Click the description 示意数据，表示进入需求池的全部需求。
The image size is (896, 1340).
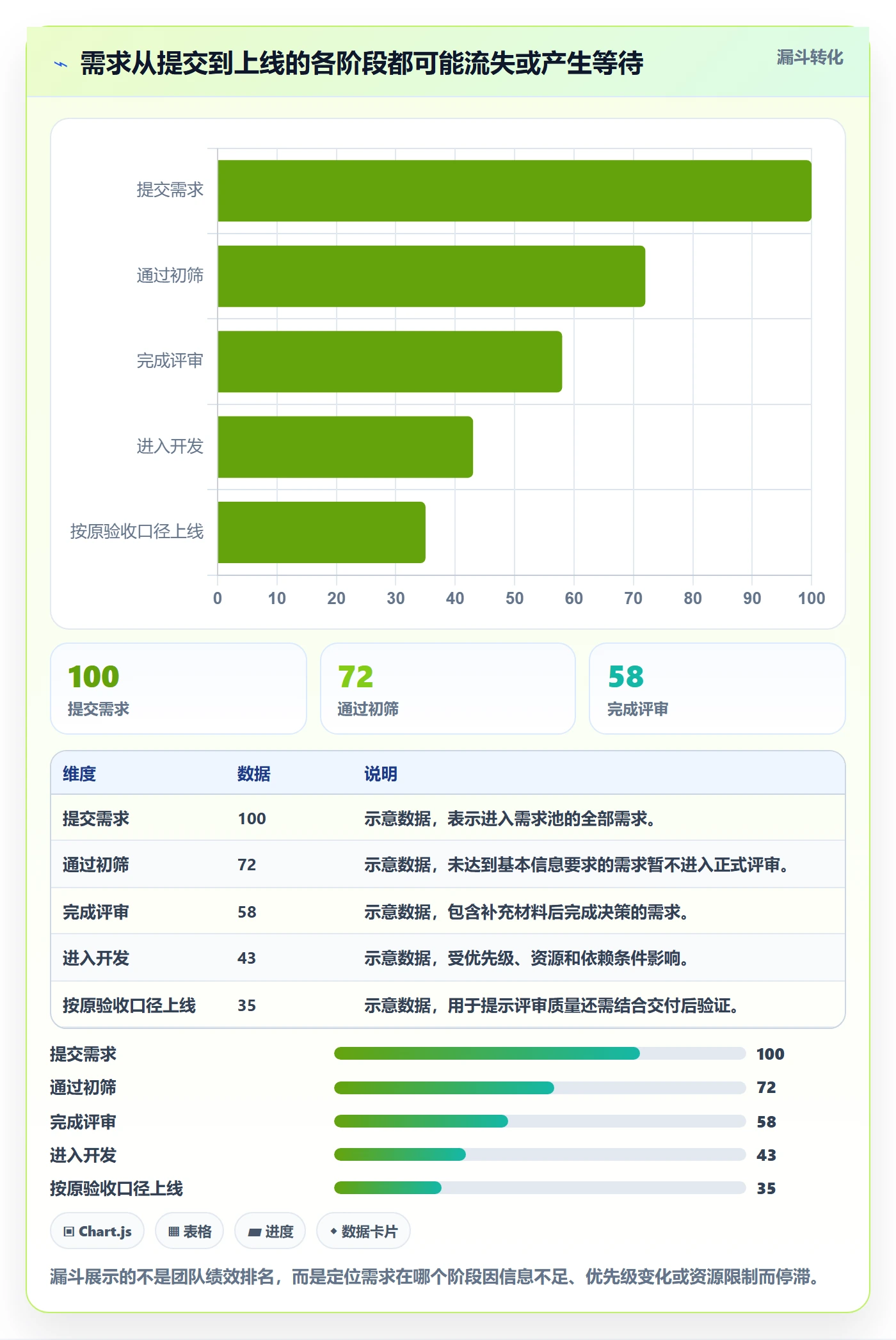pyautogui.click(x=509, y=818)
